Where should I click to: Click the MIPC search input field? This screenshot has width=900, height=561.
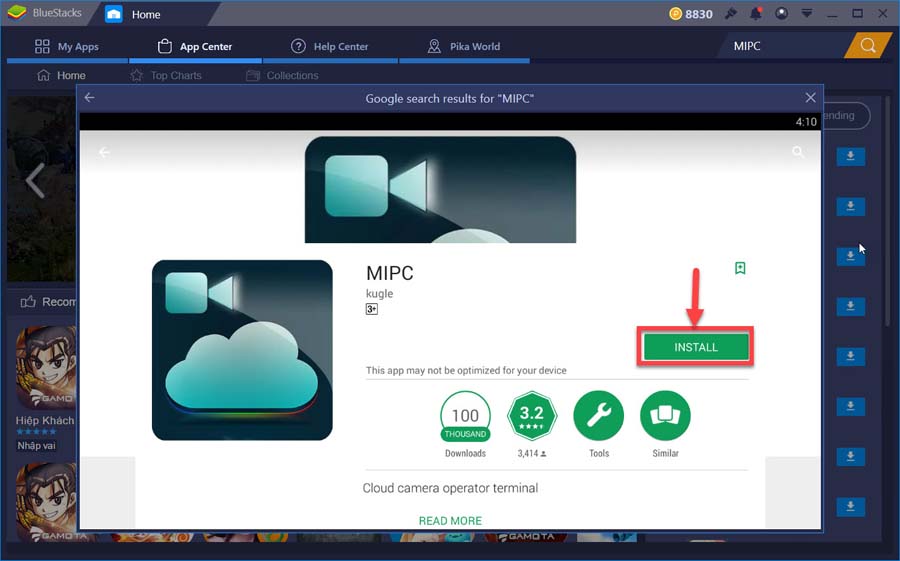pos(783,46)
